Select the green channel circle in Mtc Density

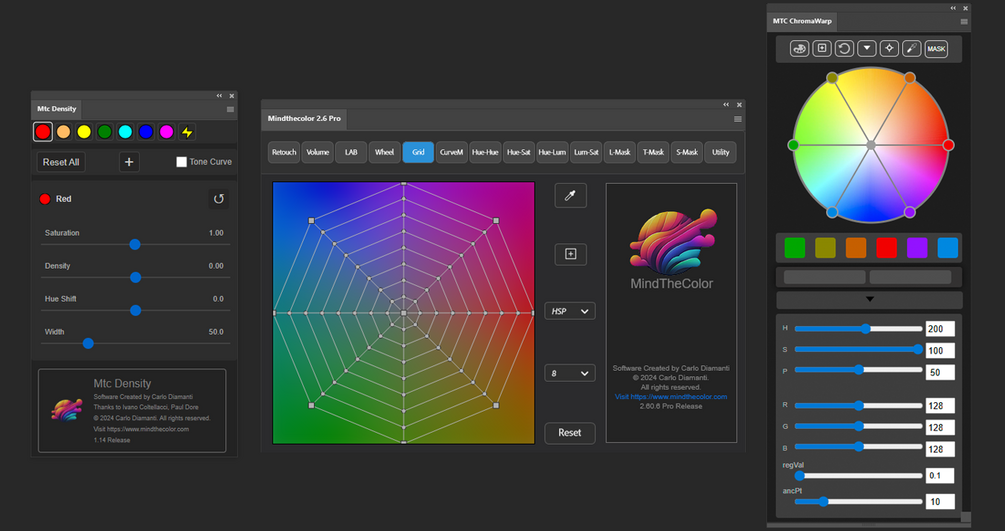[104, 132]
